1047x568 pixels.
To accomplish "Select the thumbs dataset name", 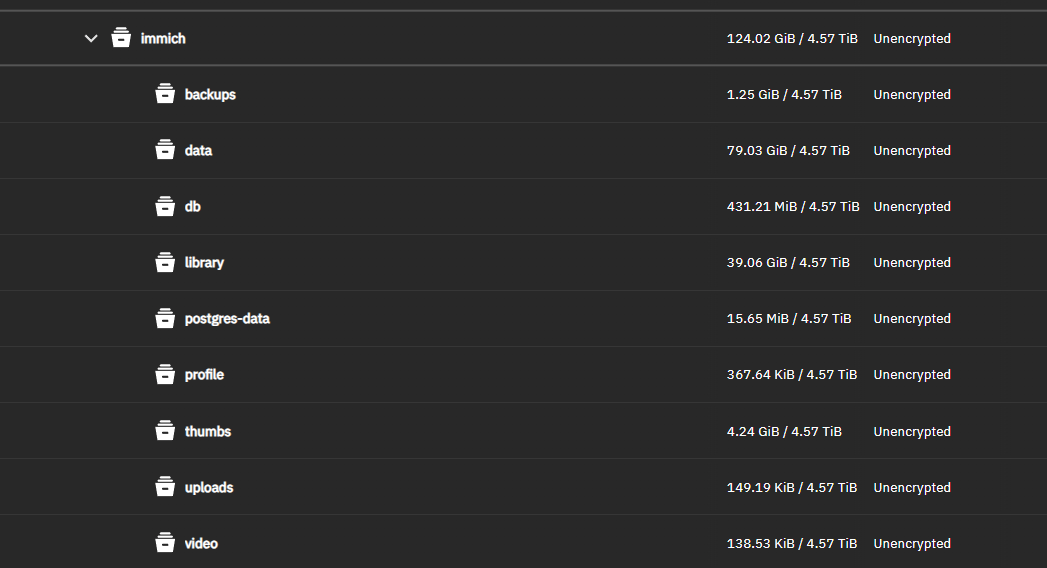I will 208,432.
